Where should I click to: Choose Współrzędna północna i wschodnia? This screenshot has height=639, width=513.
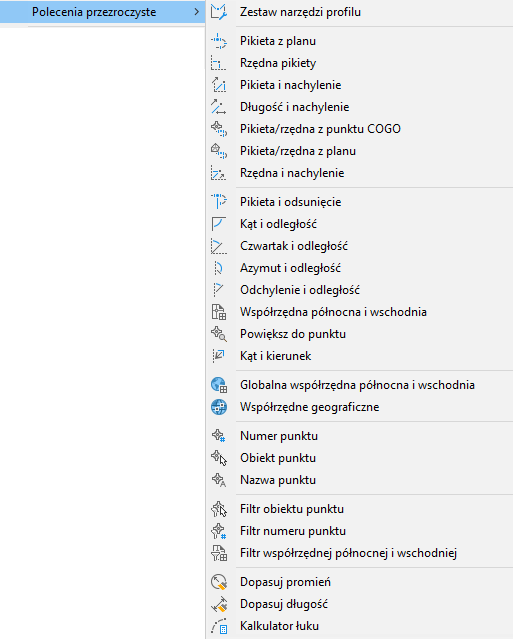(359, 312)
